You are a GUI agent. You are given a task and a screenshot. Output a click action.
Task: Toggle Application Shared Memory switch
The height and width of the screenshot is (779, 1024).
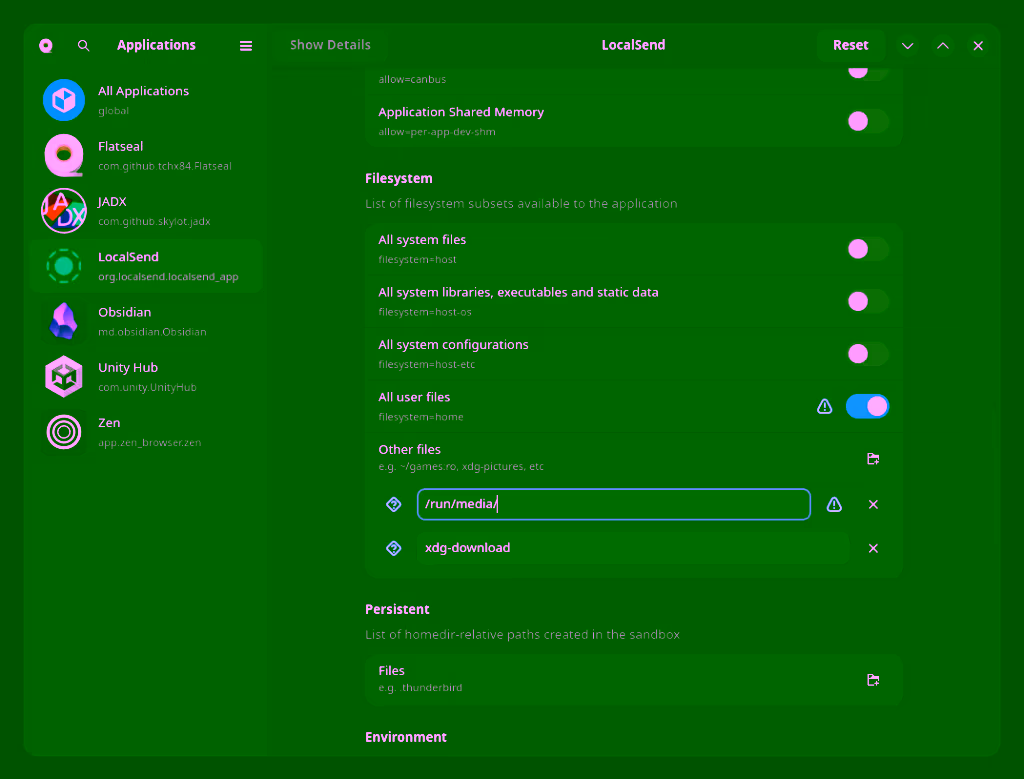point(867,121)
